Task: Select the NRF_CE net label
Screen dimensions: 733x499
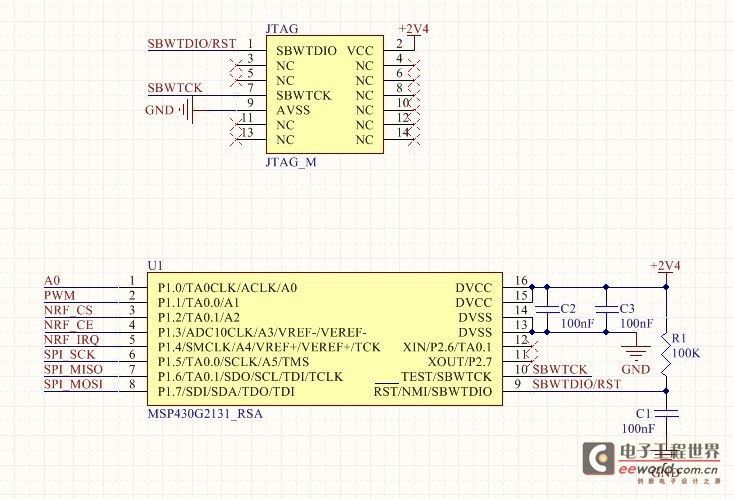Action: (x=69, y=325)
